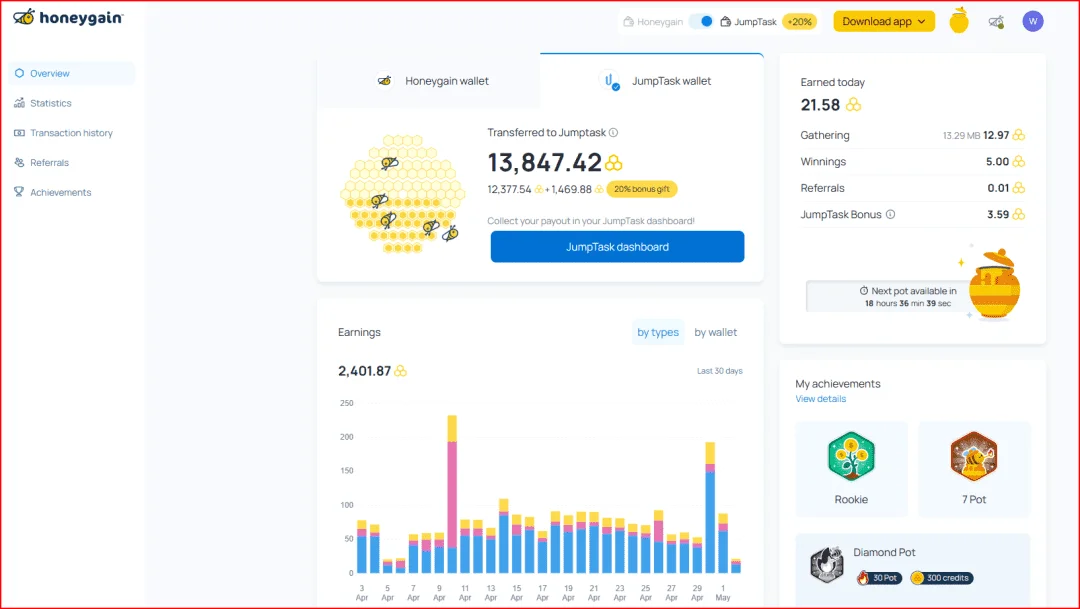Toggle the Honeygain/JumpTask payout switch

pyautogui.click(x=701, y=21)
